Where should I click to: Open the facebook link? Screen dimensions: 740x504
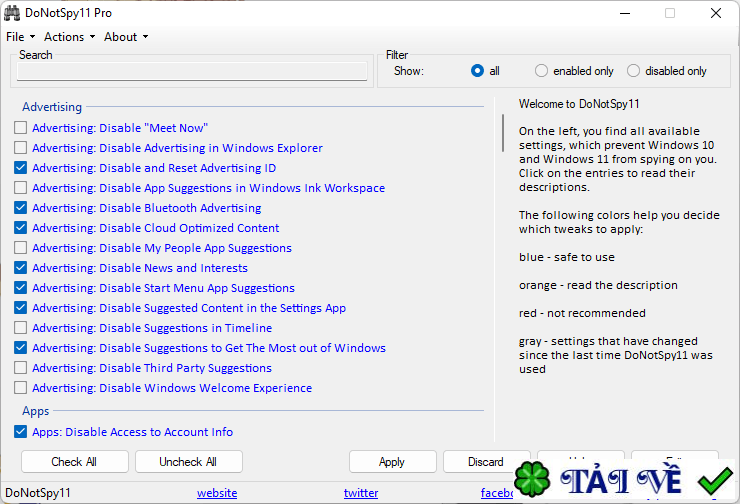click(497, 493)
